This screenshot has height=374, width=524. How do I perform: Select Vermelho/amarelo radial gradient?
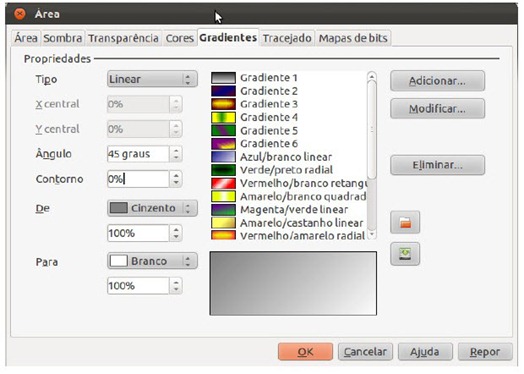289,235
